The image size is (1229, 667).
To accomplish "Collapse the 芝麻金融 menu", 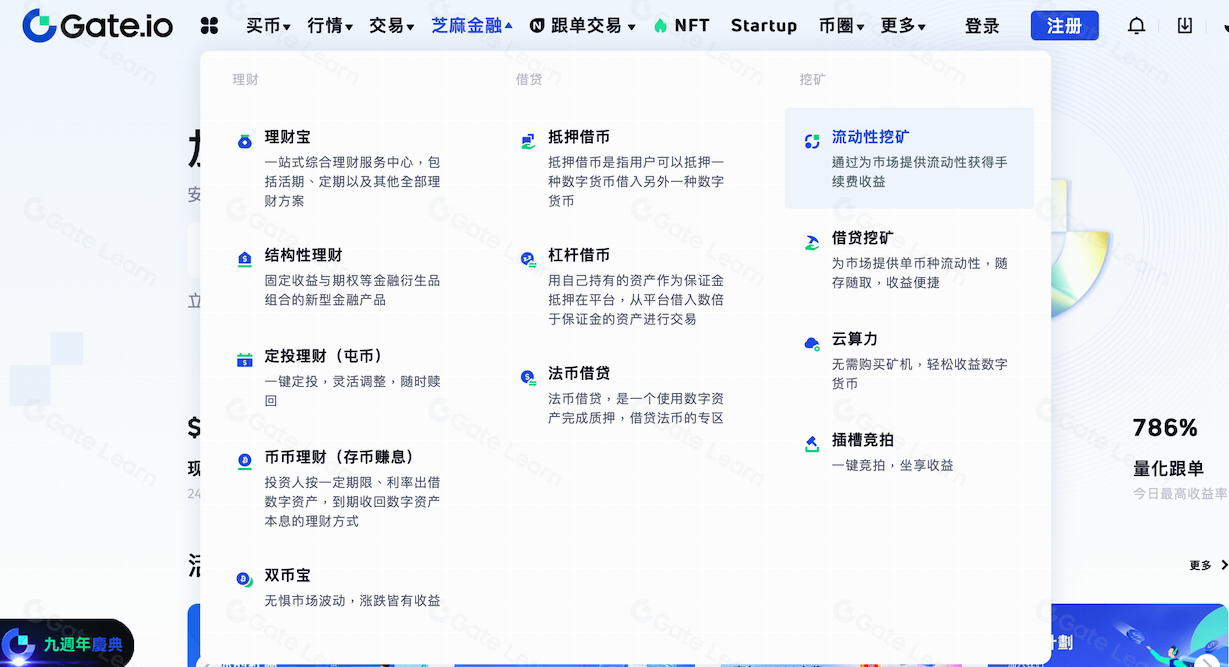I will (x=472, y=26).
